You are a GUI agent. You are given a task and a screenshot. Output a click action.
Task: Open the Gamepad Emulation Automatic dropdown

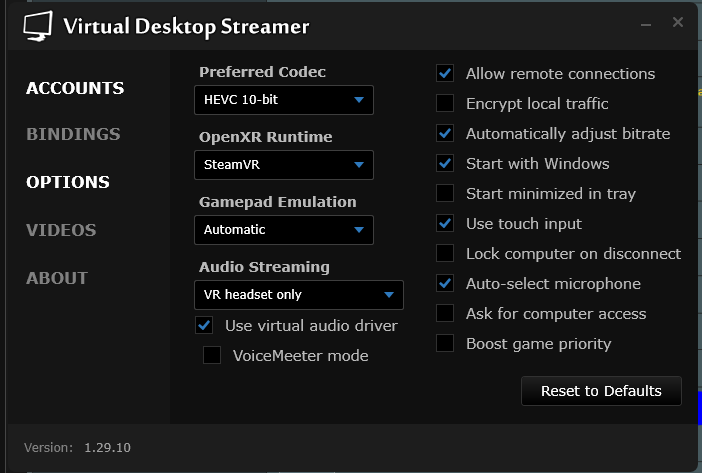[284, 230]
